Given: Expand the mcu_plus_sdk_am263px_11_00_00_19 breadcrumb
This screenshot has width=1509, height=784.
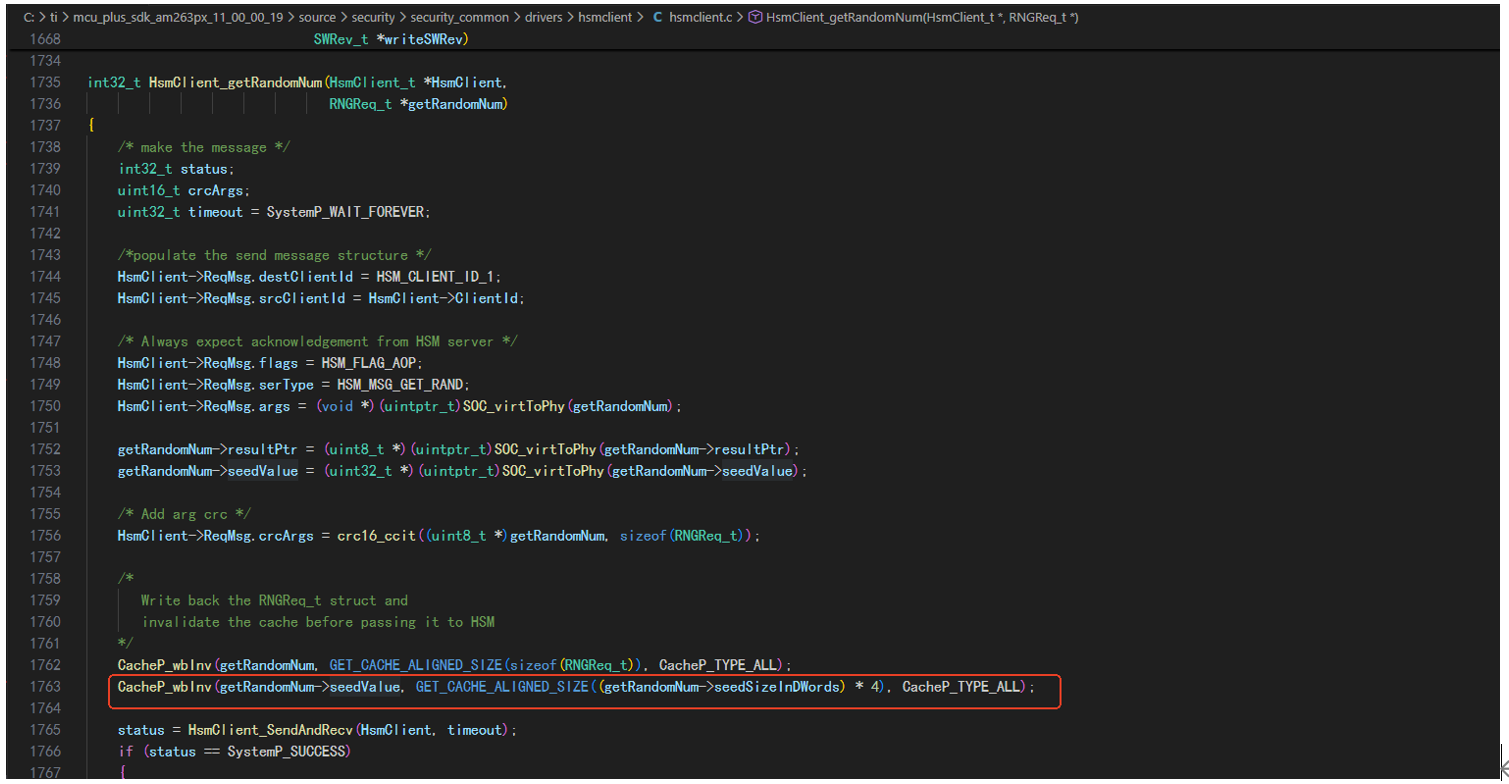Looking at the screenshot, I should pos(179,18).
